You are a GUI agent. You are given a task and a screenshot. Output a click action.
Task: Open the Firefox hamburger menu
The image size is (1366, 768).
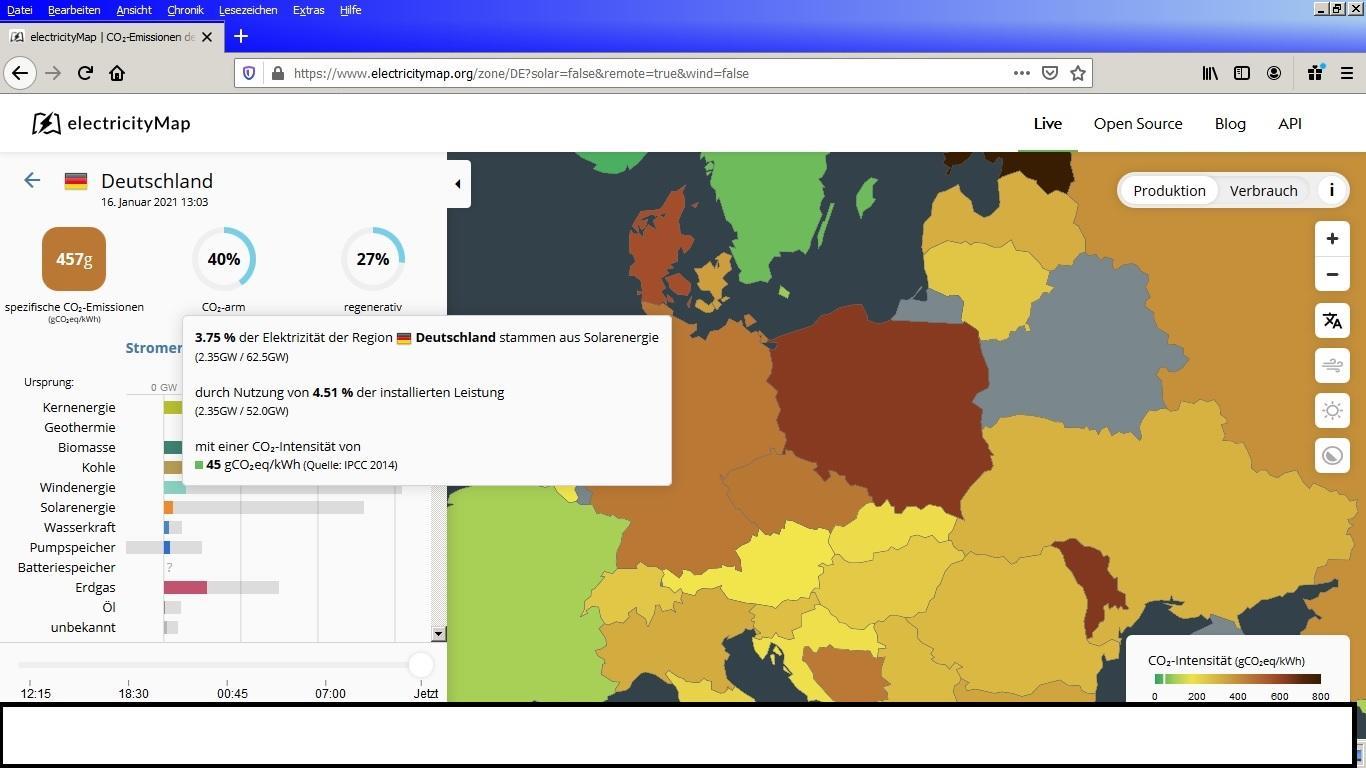[1347, 73]
